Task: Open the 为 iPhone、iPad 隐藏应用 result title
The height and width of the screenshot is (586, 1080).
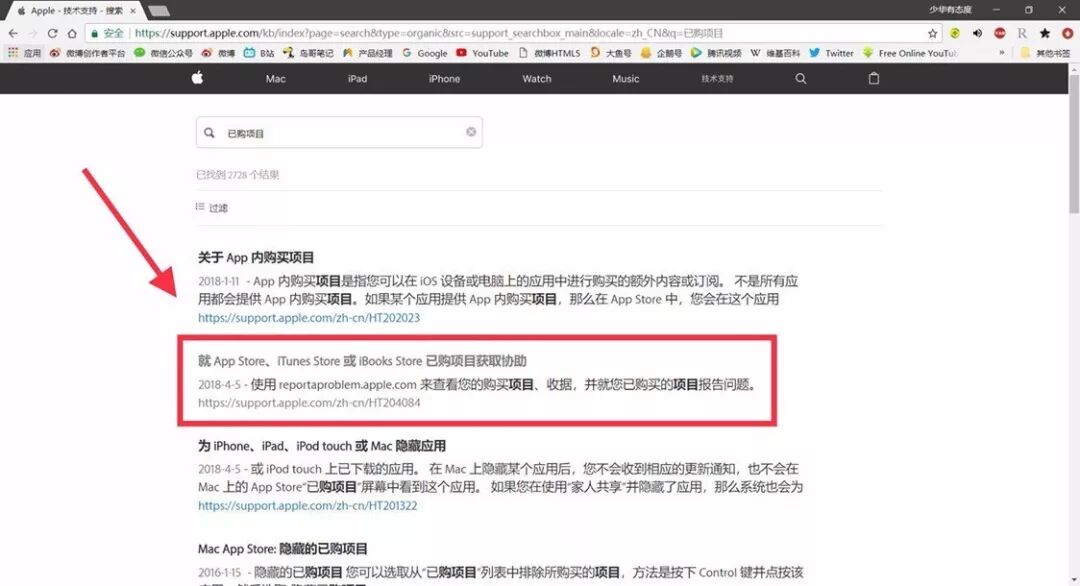Action: [322, 446]
